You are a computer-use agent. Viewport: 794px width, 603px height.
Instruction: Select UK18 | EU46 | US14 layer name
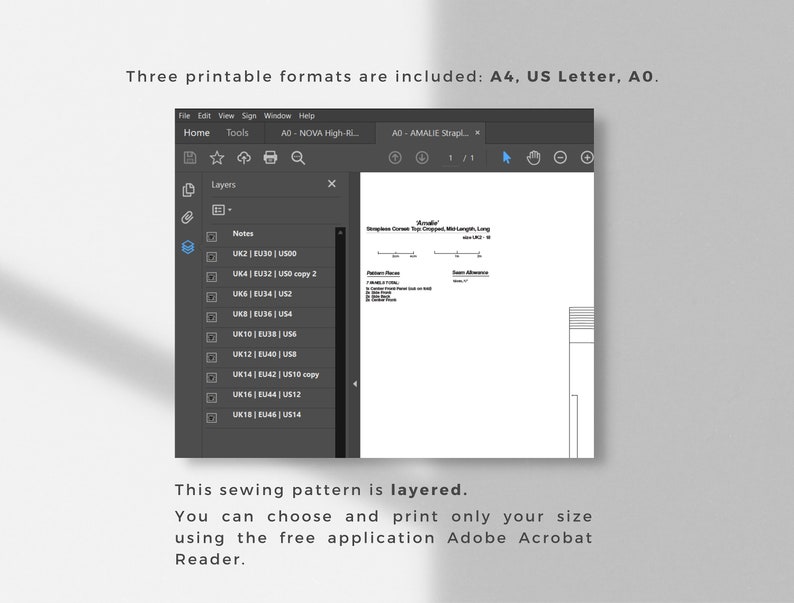click(266, 415)
